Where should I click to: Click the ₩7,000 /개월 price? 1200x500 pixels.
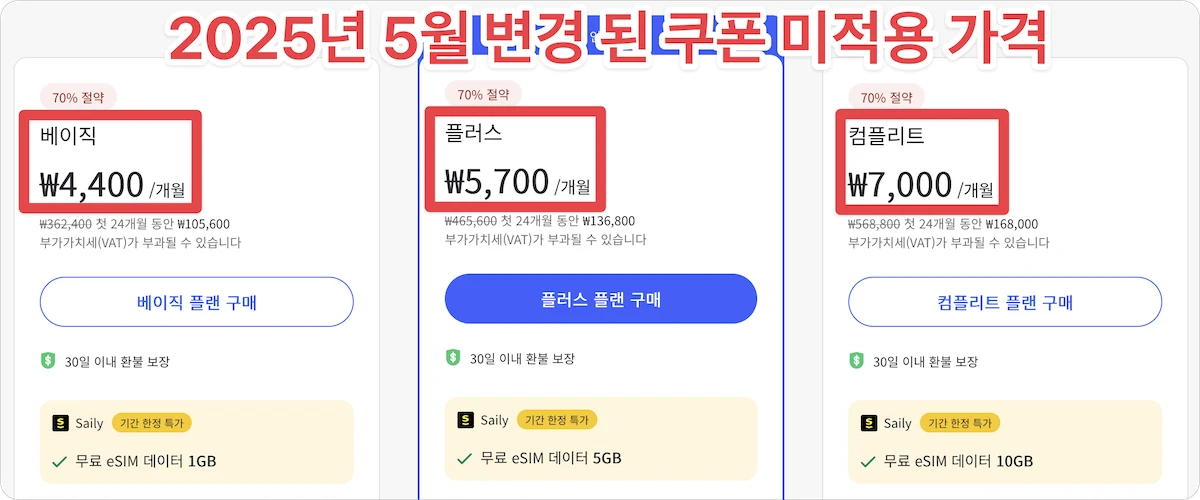pyautogui.click(x=921, y=184)
